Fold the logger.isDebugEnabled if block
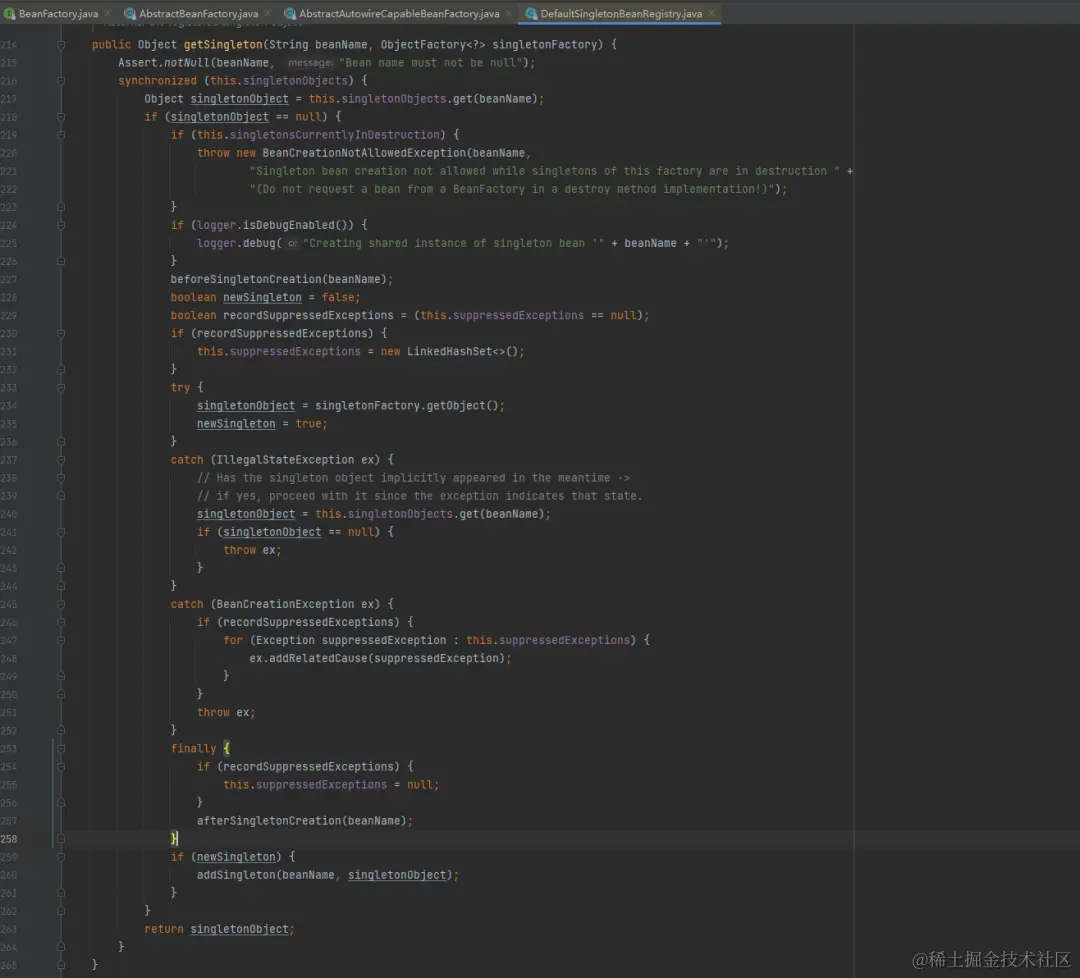Screen dimensions: 1080x978 [61, 225]
